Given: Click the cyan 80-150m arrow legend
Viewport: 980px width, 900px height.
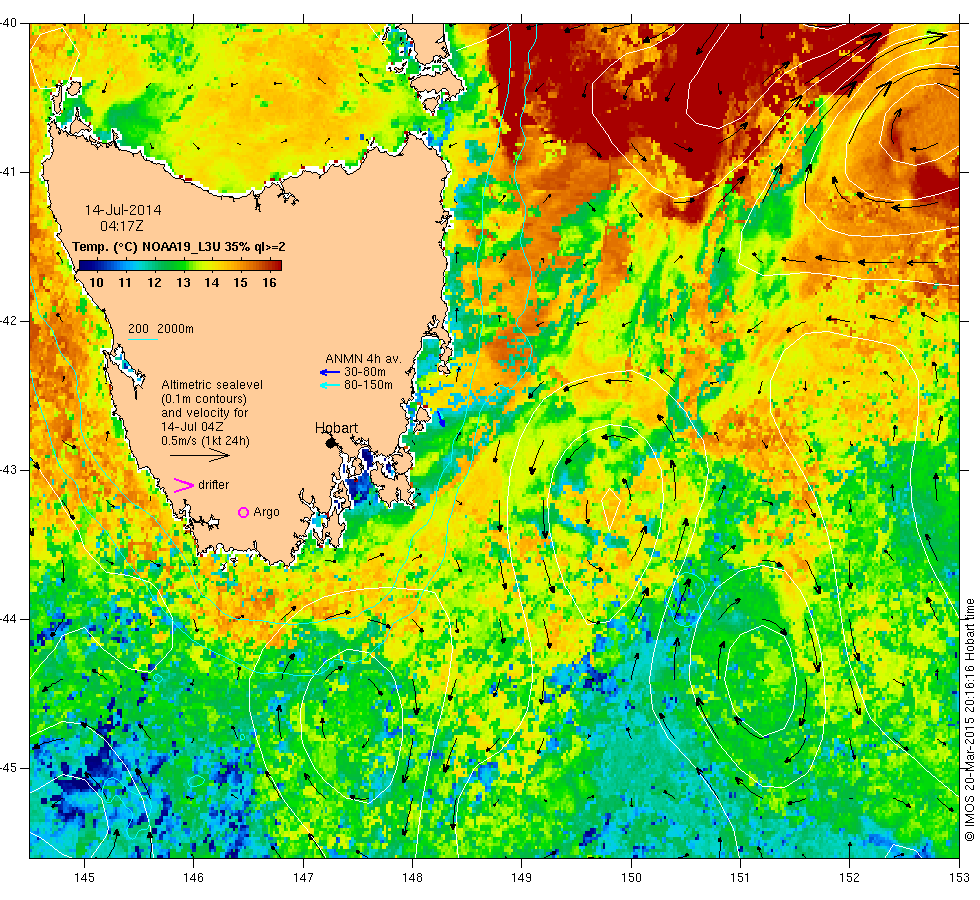Looking at the screenshot, I should 329,386.
